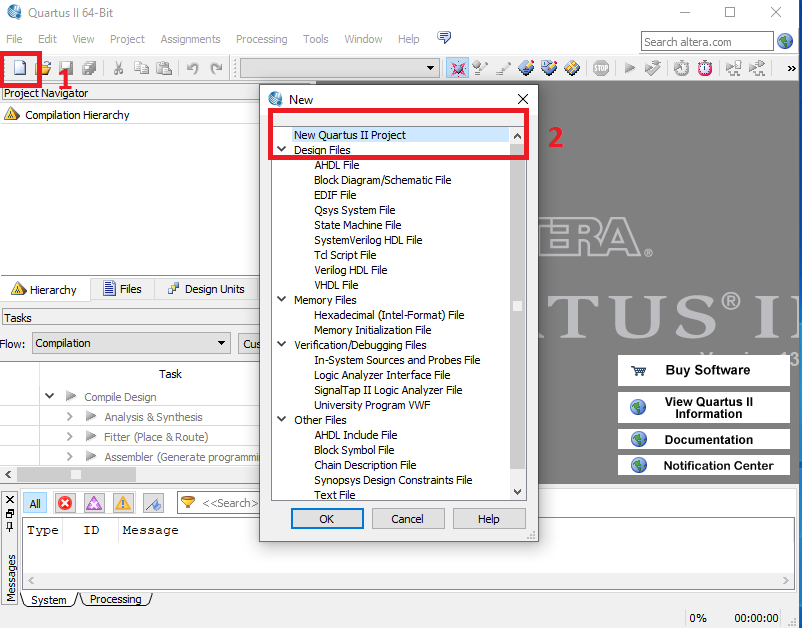Click into the Search altera.com field

coord(707,41)
